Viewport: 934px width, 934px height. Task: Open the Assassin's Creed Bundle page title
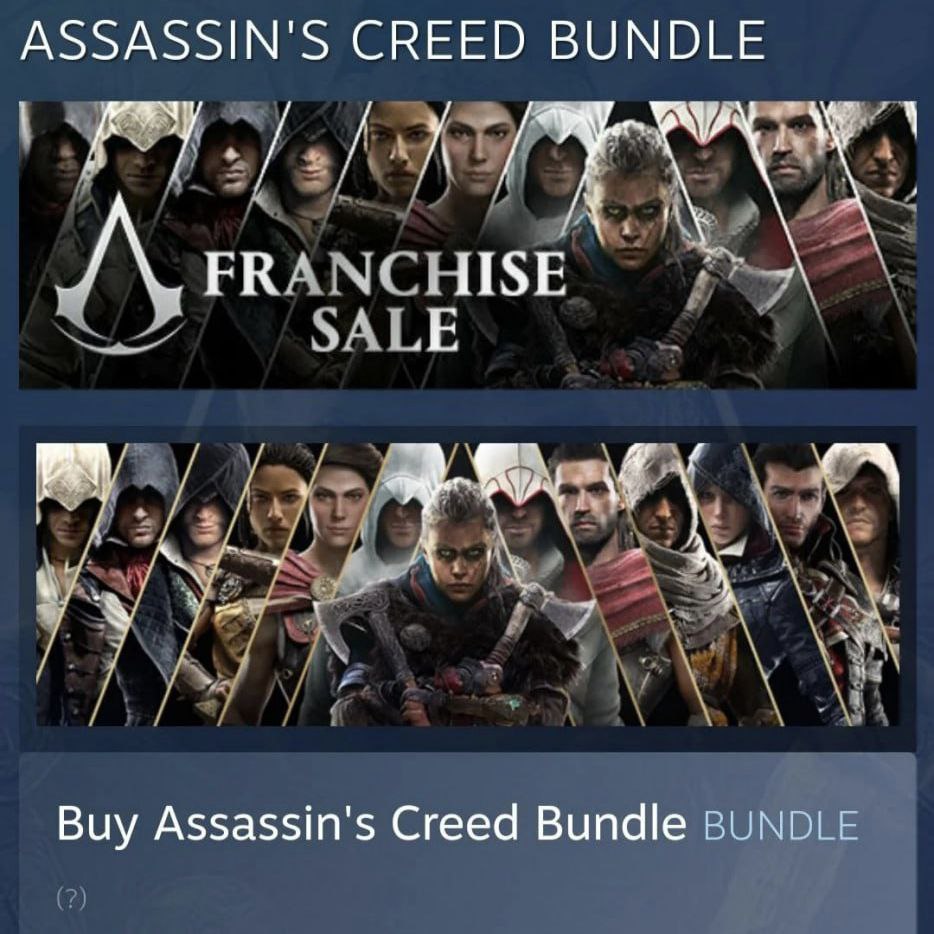click(x=393, y=41)
